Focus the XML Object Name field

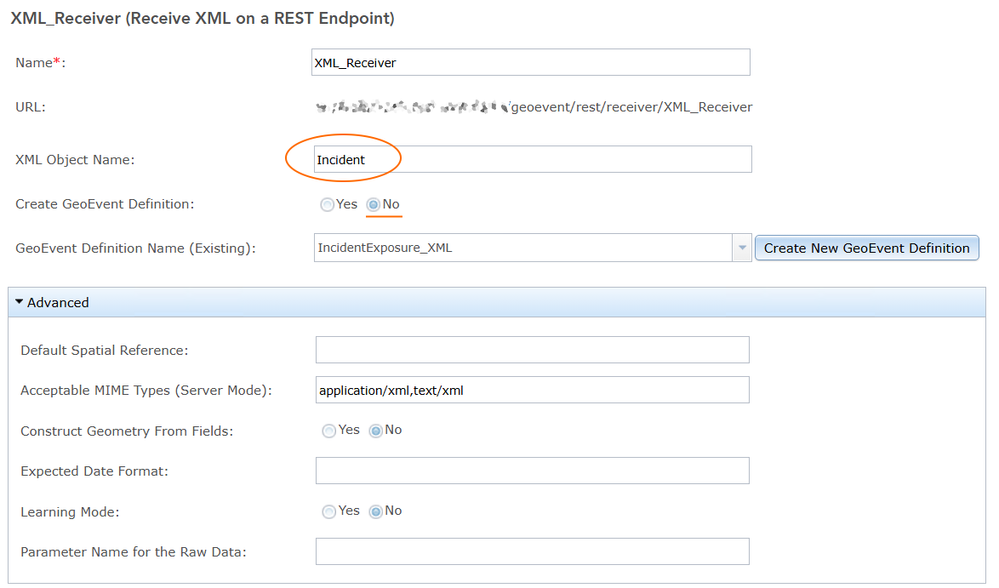pyautogui.click(x=531, y=160)
